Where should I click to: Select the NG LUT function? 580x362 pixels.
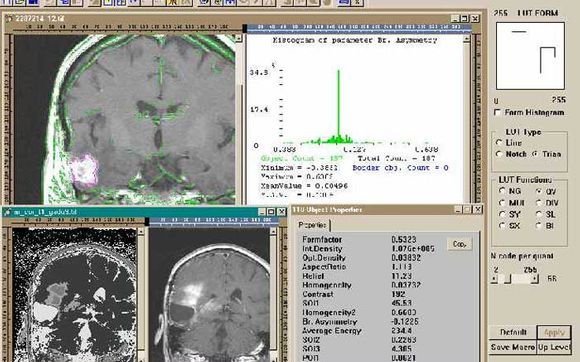click(502, 191)
